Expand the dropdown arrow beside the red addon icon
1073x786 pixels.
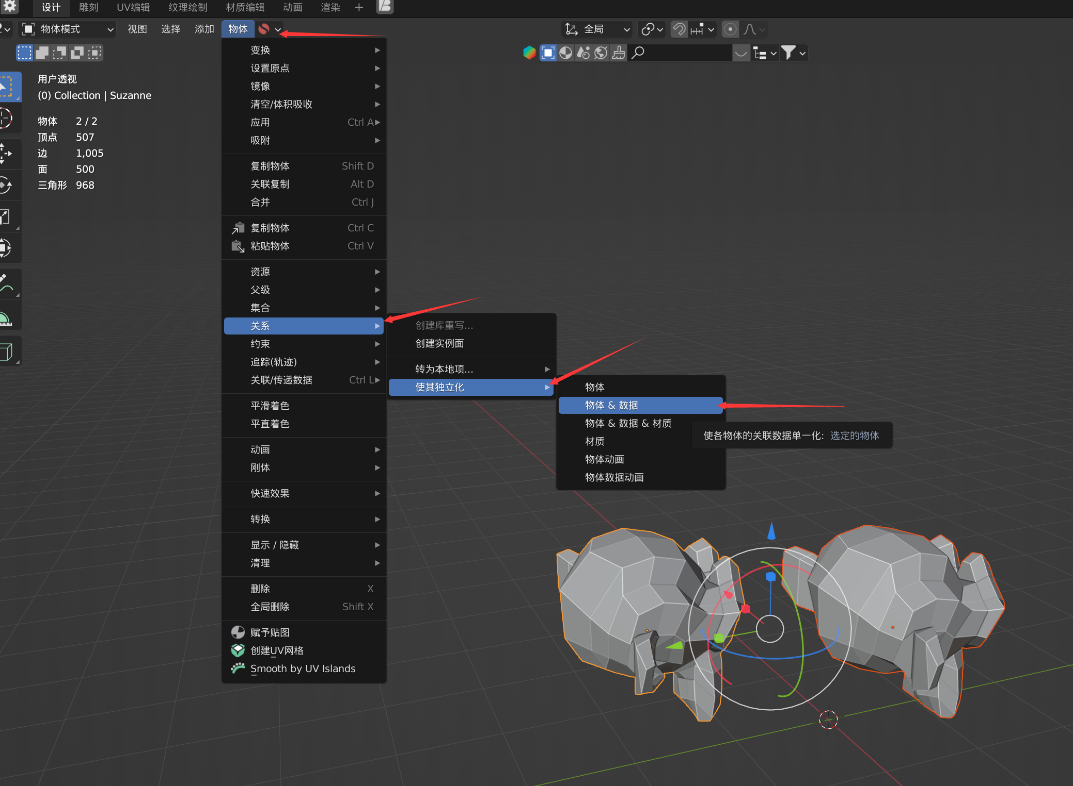[278, 29]
